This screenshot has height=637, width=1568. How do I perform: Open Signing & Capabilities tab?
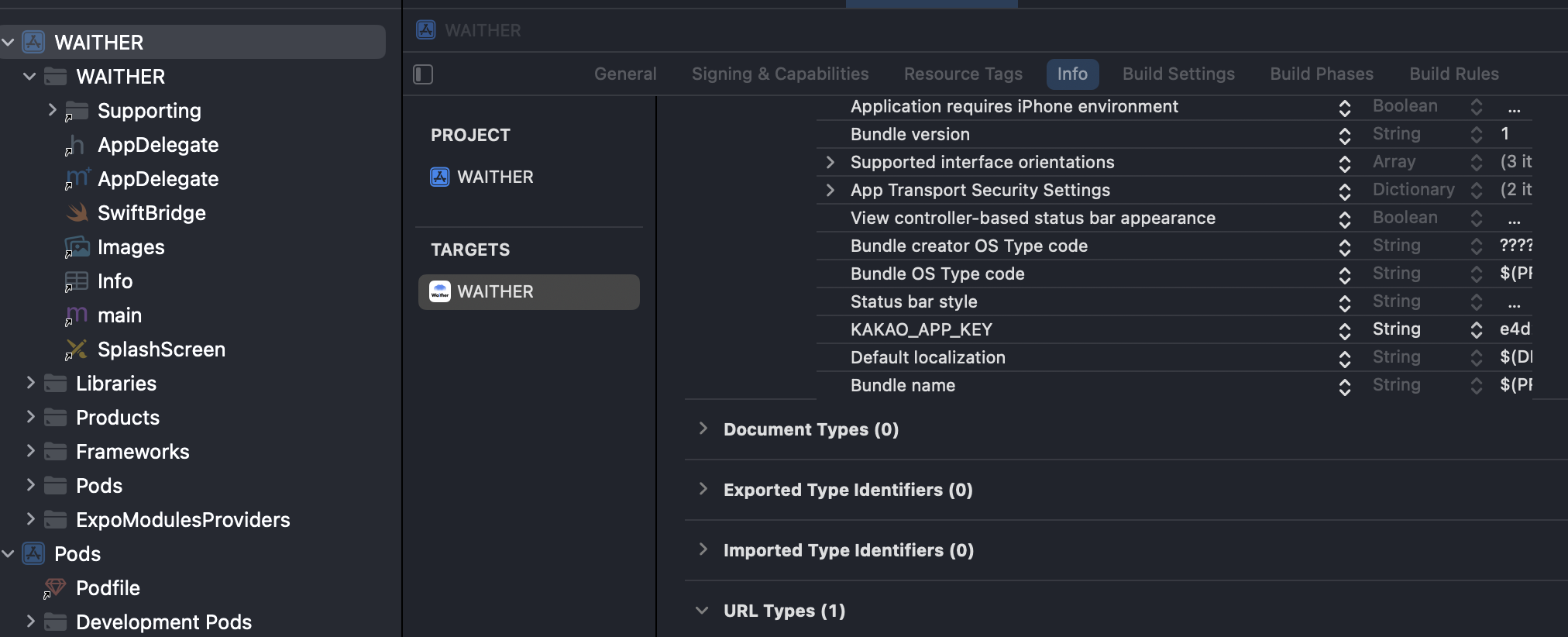point(780,74)
